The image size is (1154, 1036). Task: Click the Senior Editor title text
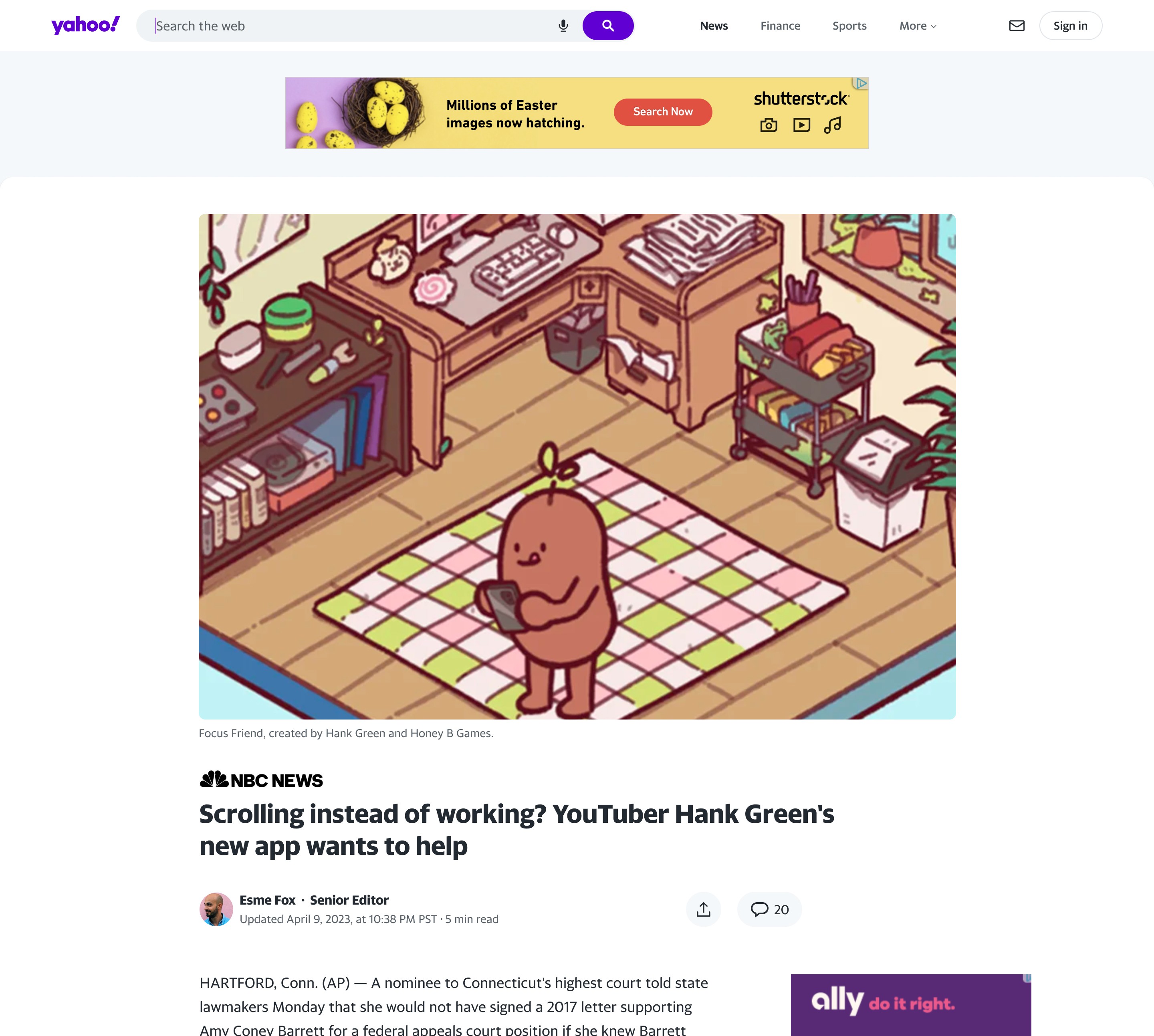point(349,900)
